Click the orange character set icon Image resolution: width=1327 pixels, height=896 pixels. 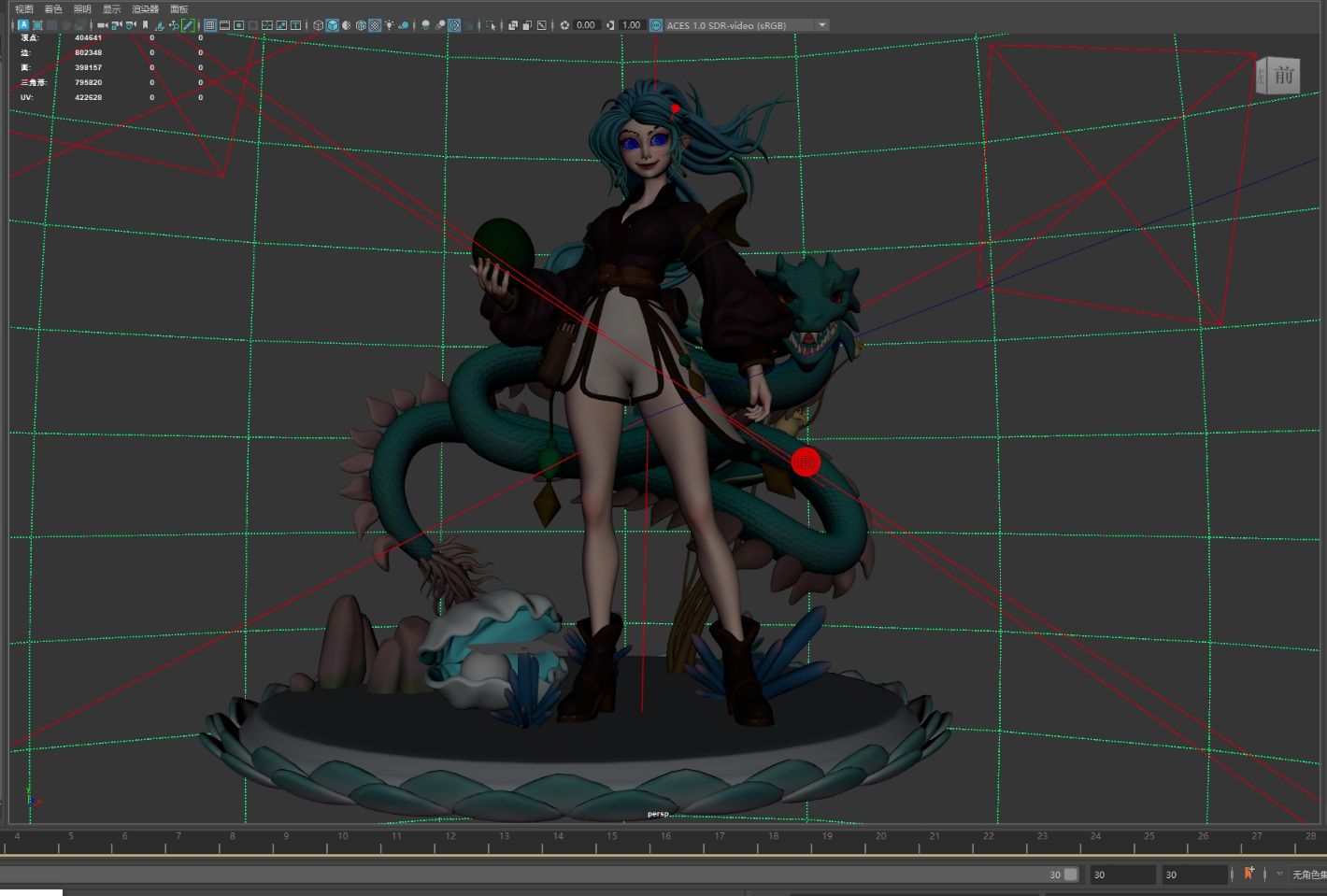point(1249,874)
